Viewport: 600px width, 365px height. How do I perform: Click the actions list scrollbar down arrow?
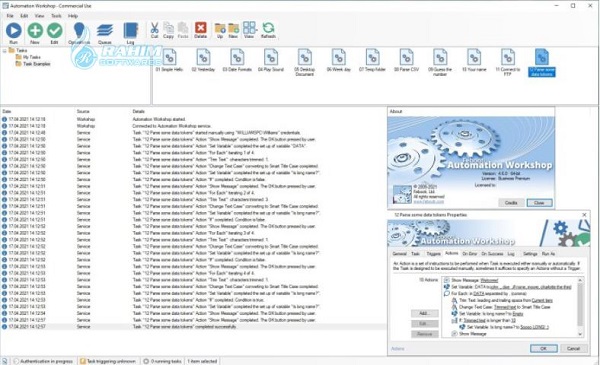580,334
